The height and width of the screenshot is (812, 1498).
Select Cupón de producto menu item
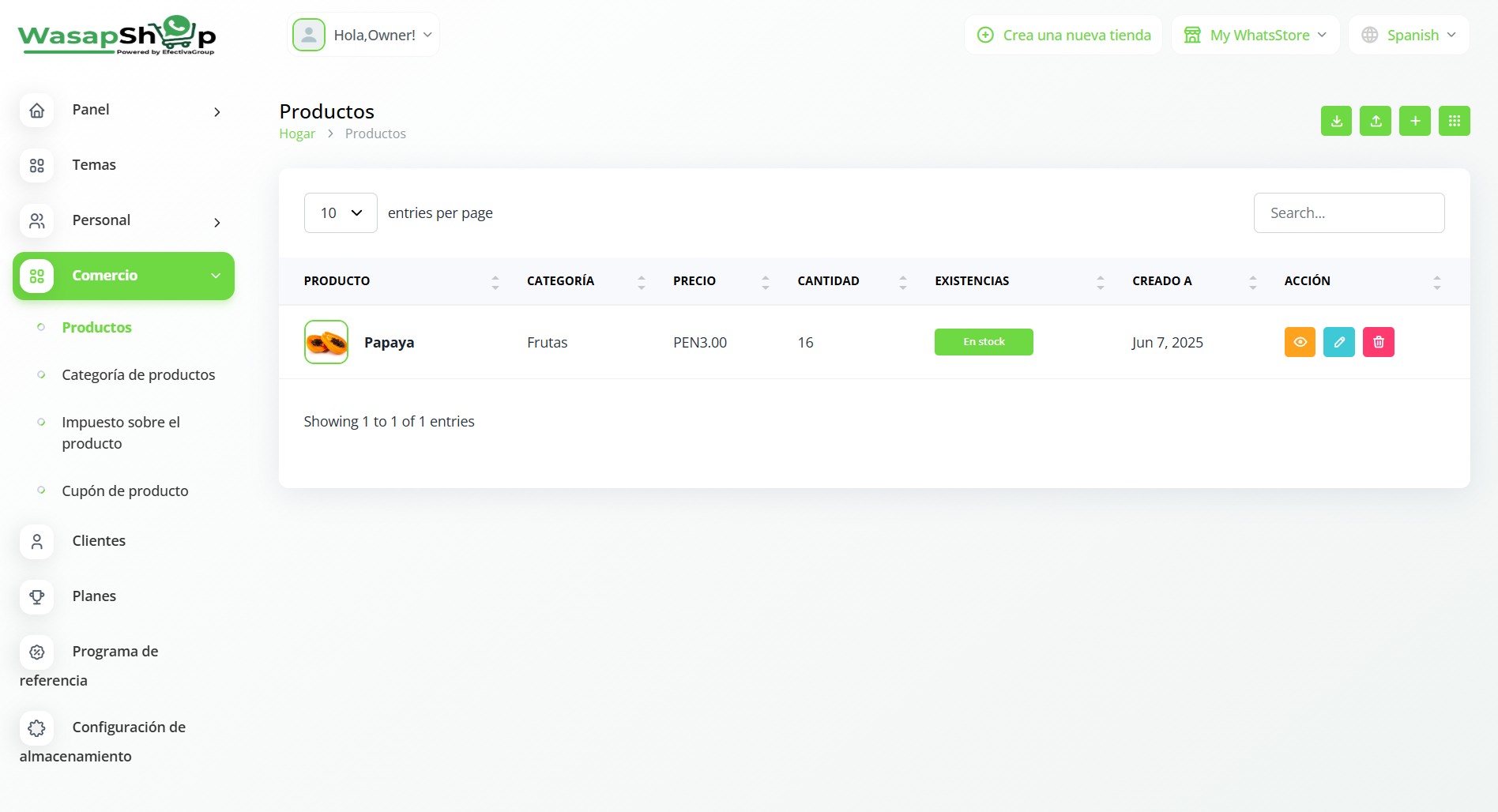coord(125,491)
